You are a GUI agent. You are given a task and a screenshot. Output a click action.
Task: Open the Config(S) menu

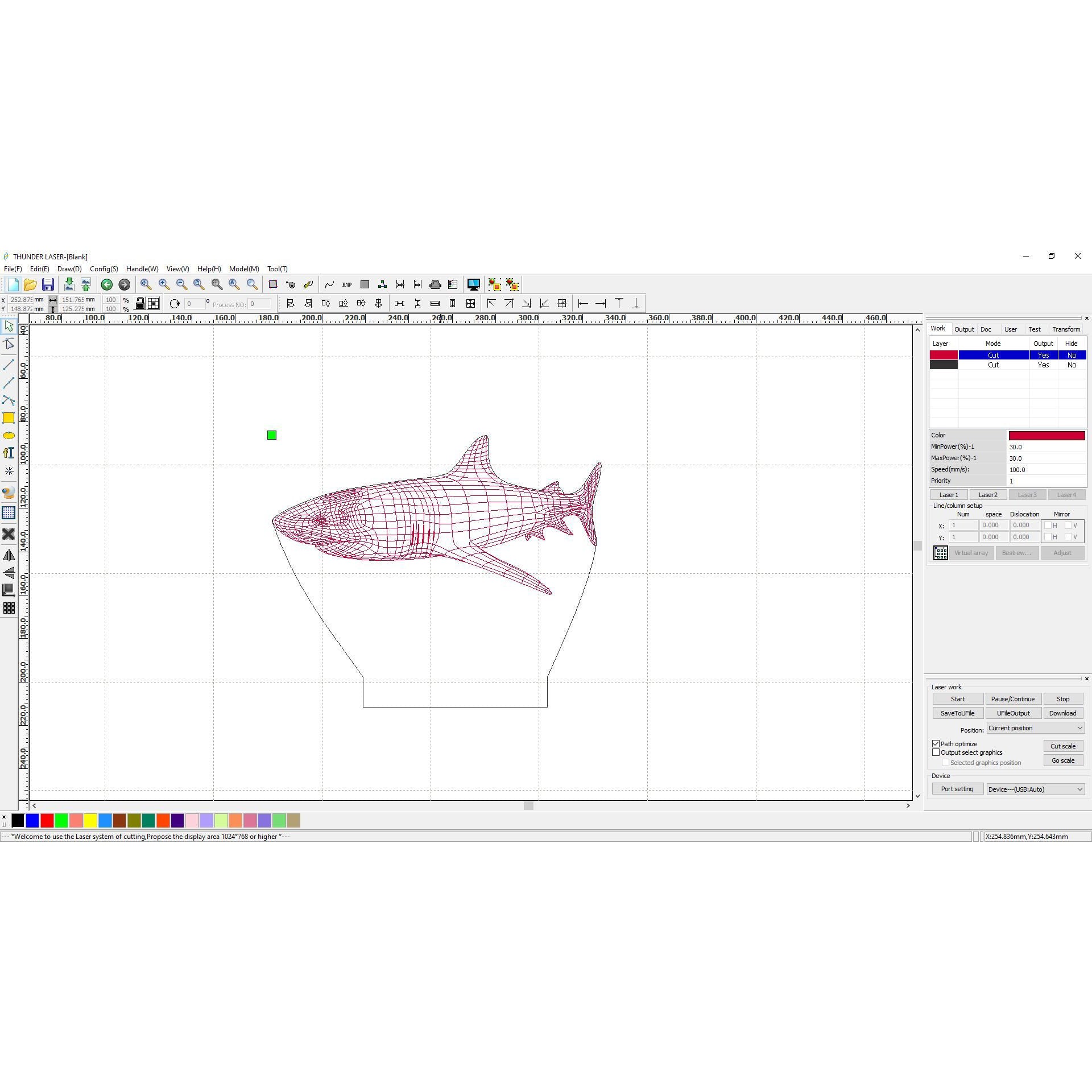point(104,269)
